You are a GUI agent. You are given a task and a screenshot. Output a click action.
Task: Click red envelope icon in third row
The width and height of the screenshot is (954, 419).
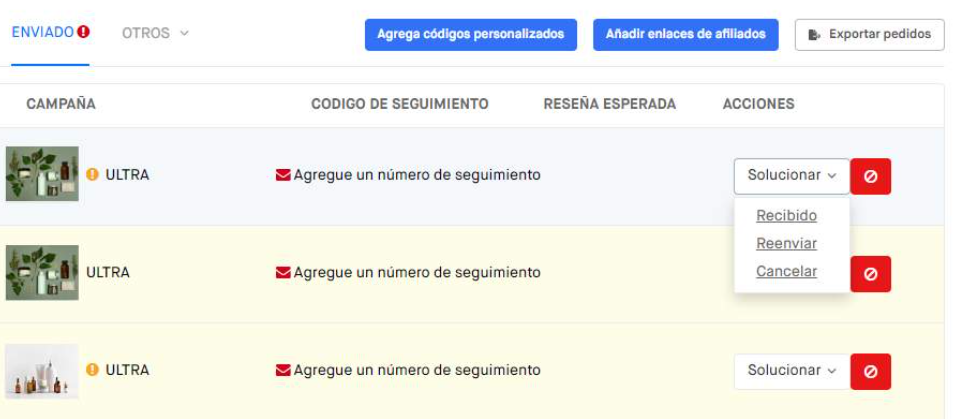[283, 370]
